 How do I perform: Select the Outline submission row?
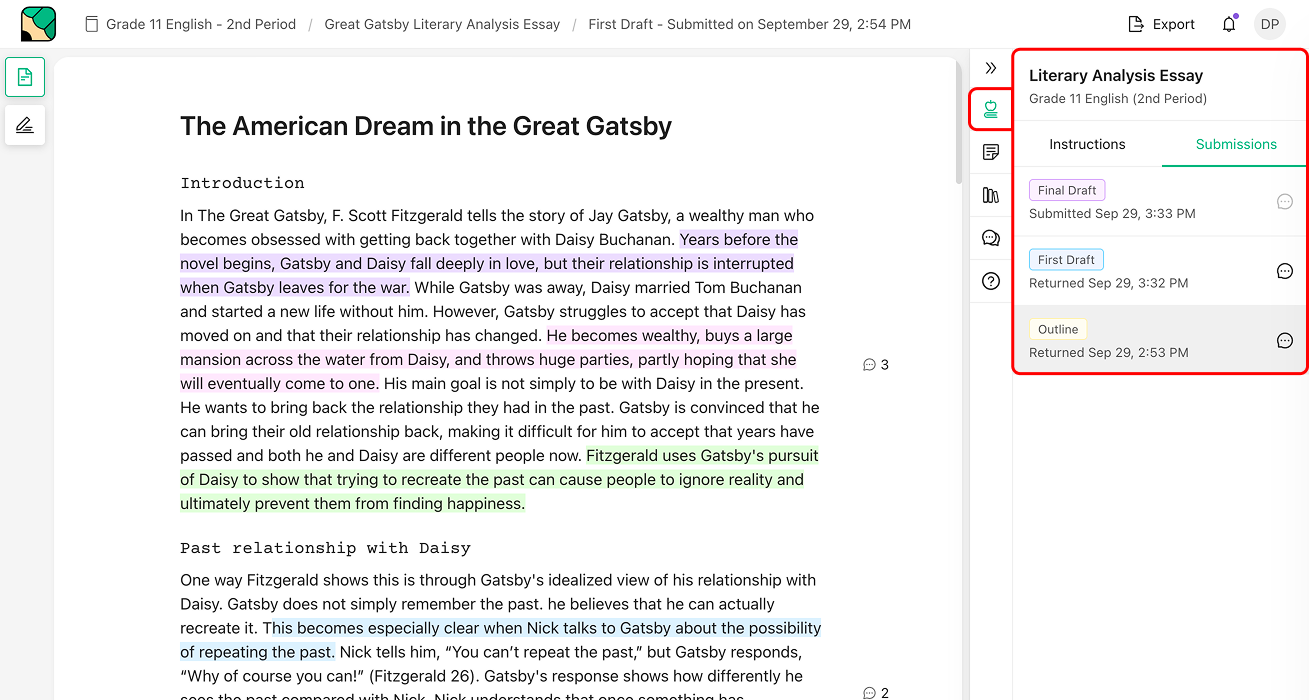pos(1160,340)
